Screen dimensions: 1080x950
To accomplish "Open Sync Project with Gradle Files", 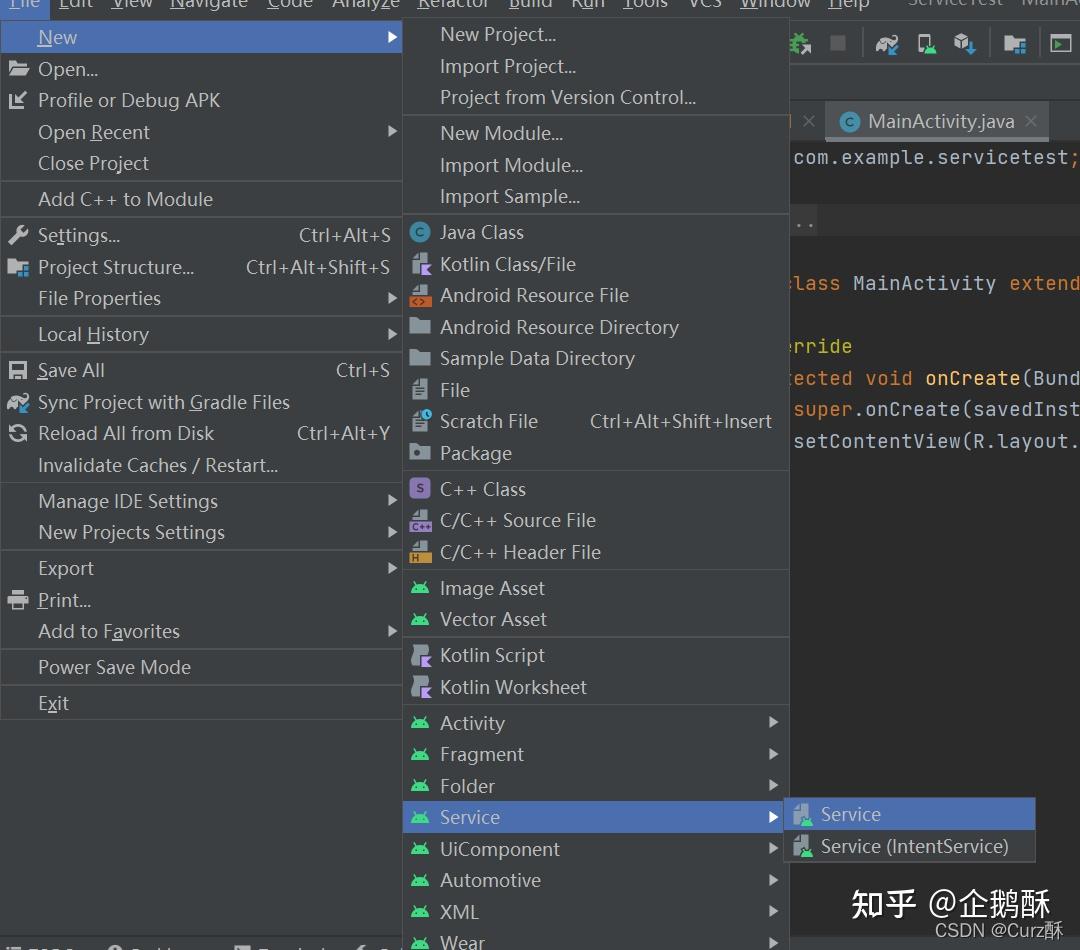I will click(x=163, y=402).
